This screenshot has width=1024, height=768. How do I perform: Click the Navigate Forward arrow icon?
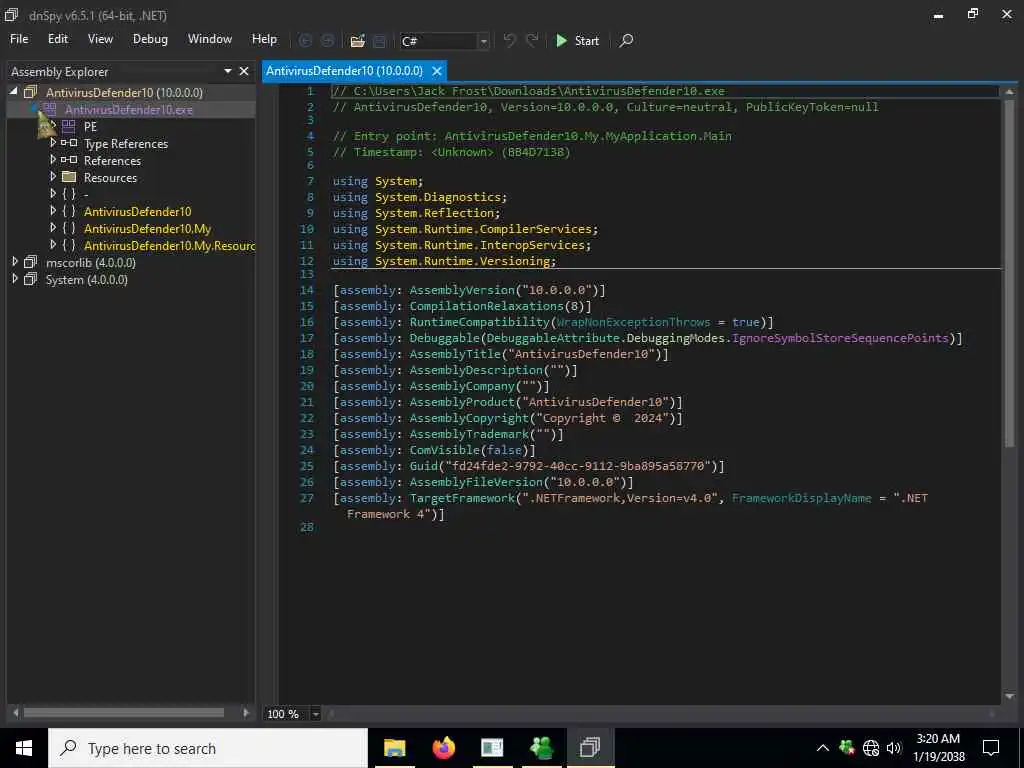(x=328, y=40)
